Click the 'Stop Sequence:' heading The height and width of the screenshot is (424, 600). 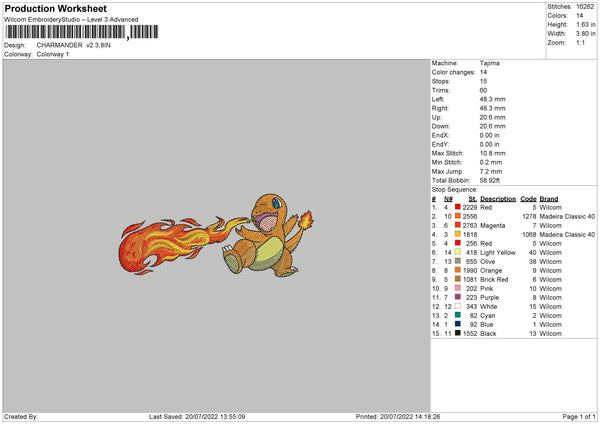tap(455, 189)
